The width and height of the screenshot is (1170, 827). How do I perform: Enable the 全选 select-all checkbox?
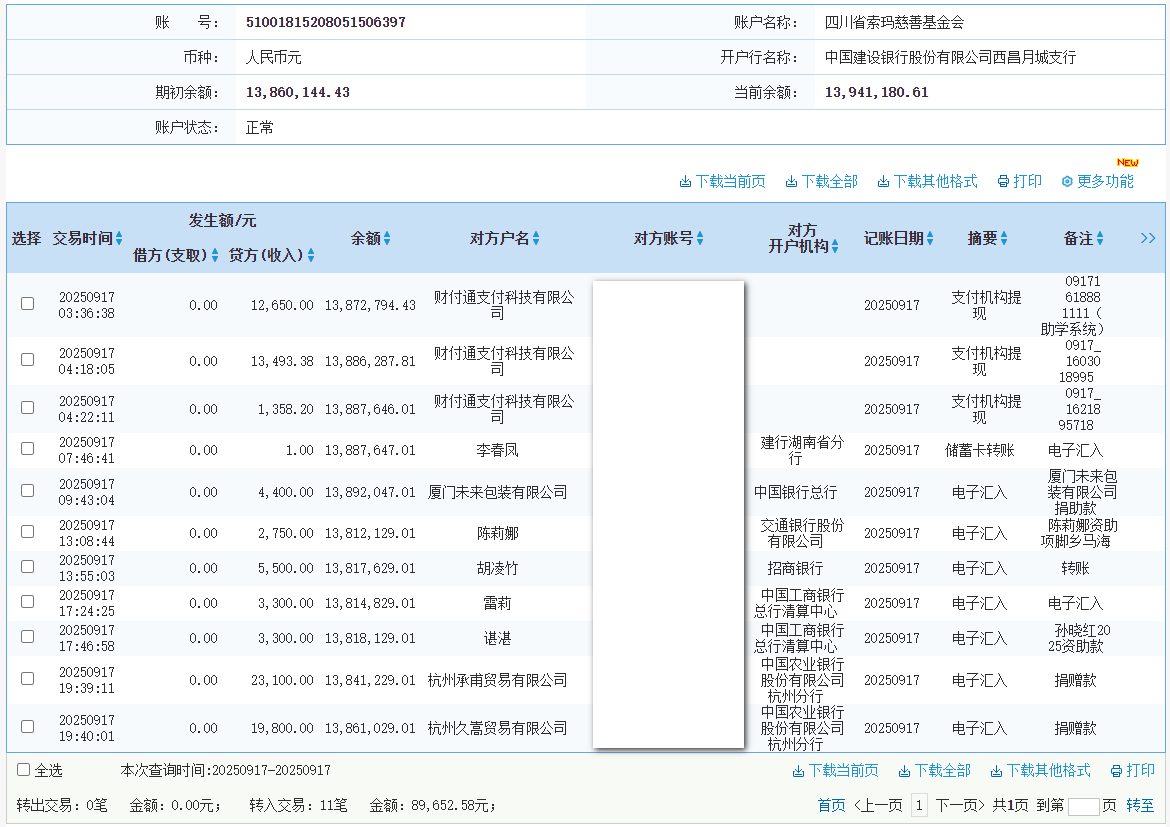tap(24, 770)
